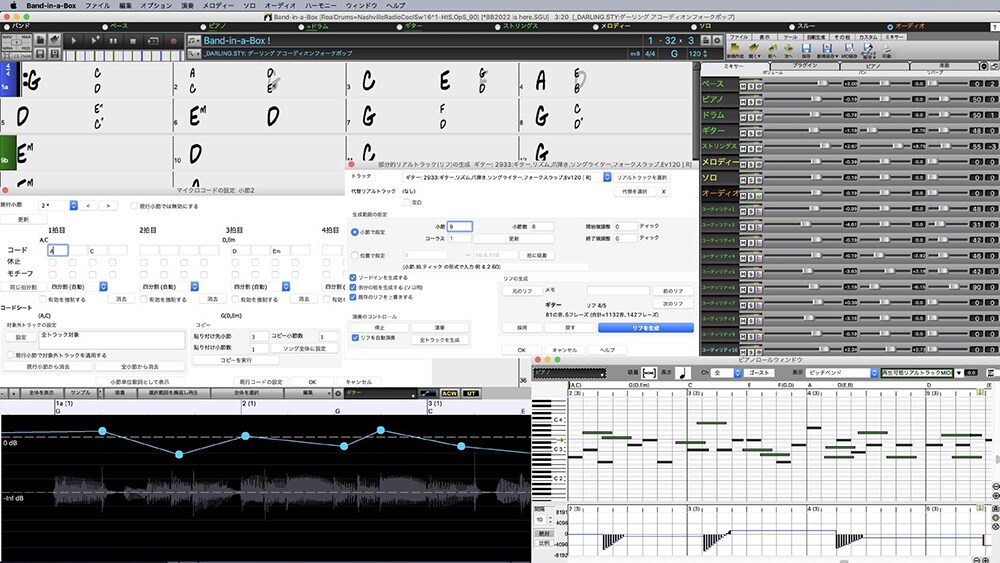This screenshot has width=1000, height=563.
Task: Click キャンセル in riff generation dialog
Action: pos(564,350)
